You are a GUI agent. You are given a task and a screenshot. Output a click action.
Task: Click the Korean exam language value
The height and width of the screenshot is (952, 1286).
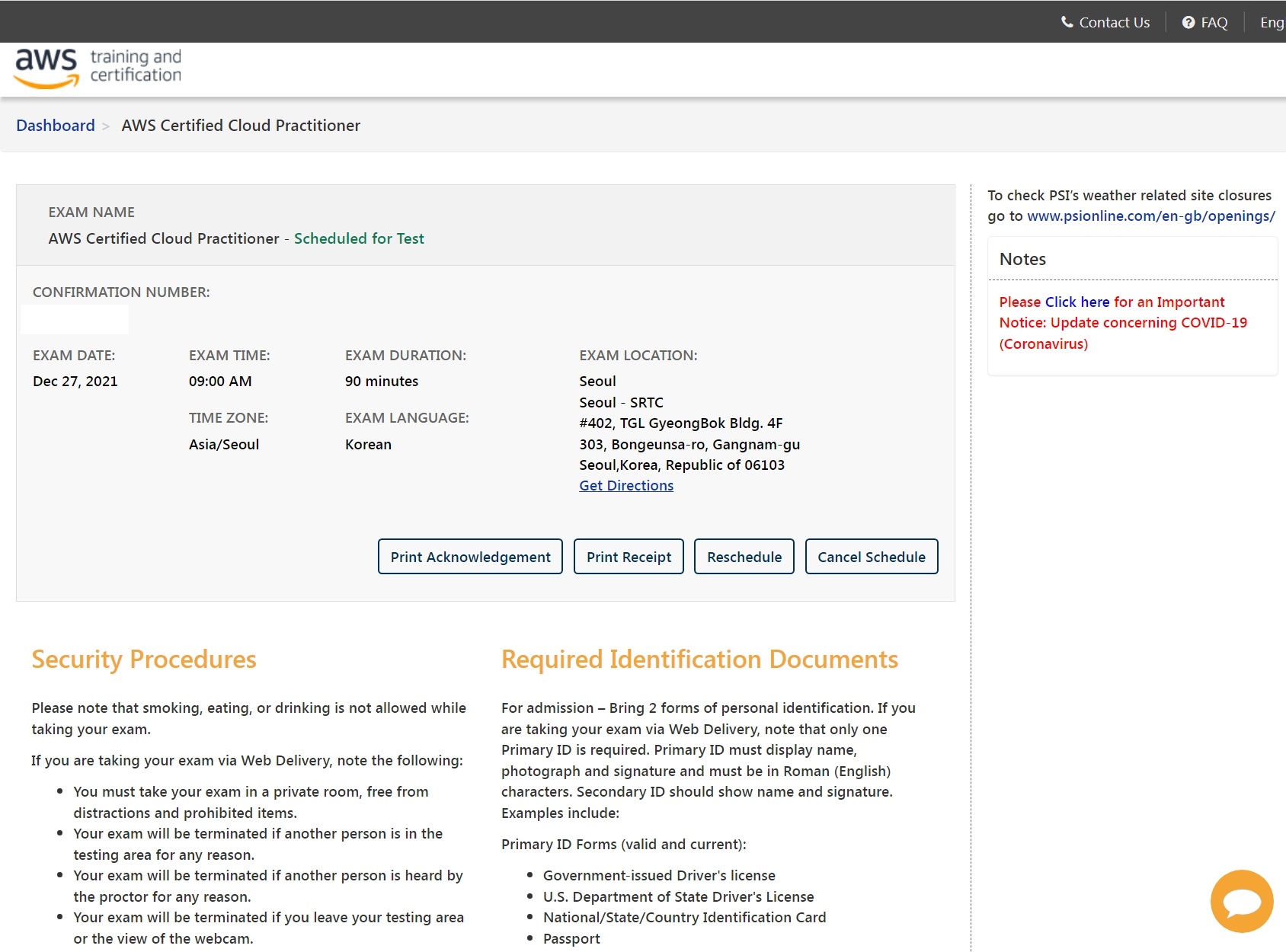tap(368, 445)
